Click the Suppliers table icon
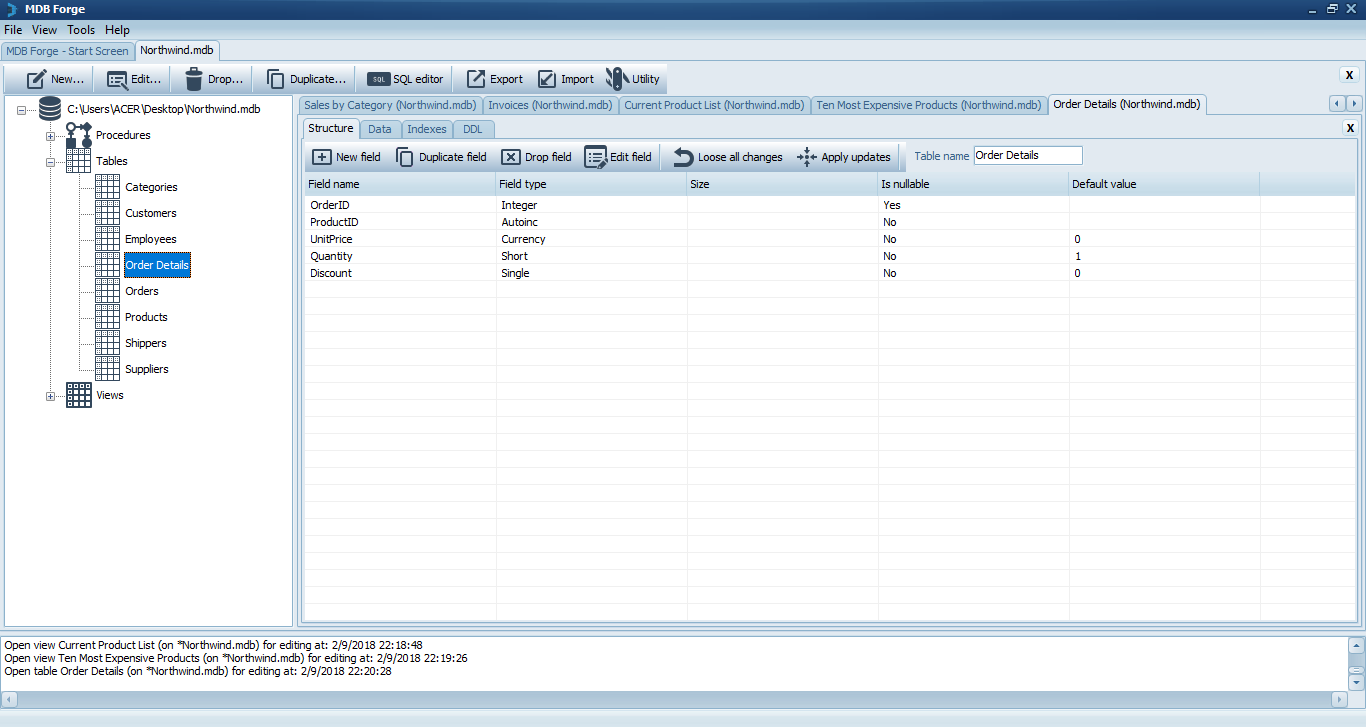 108,369
